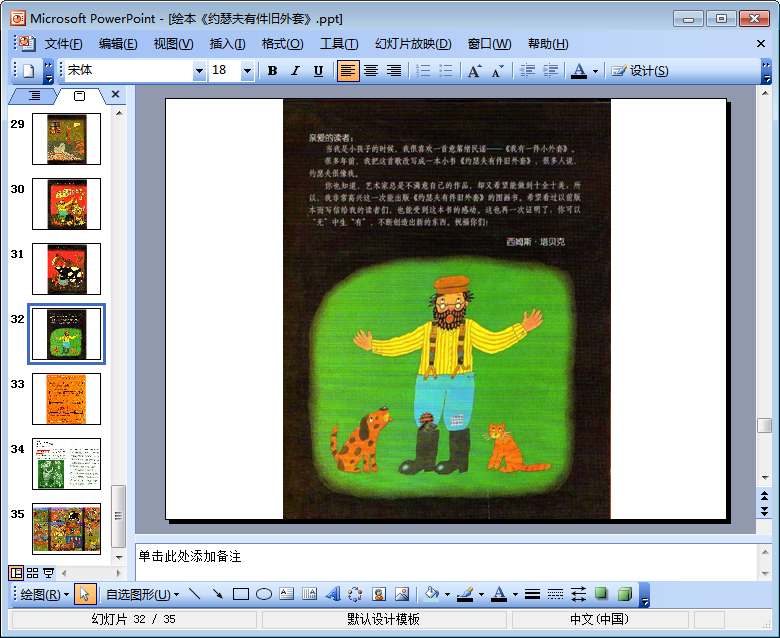Open the 设计(S) design pane
The width and height of the screenshot is (780, 638).
[x=640, y=71]
